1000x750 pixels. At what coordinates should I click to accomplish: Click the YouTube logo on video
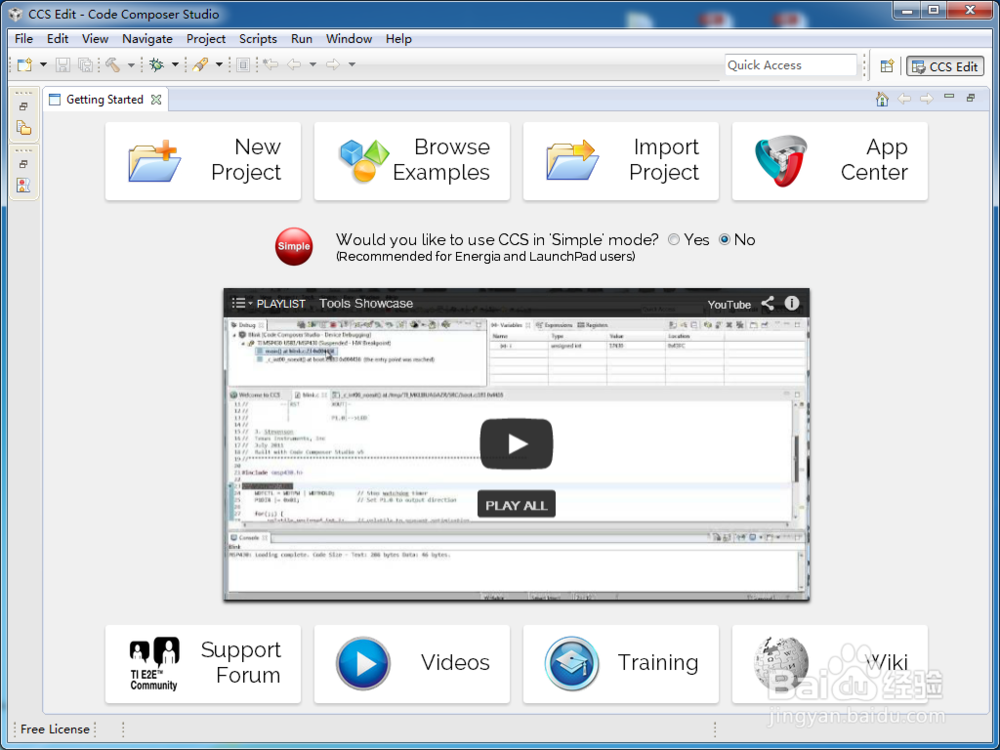click(x=729, y=304)
